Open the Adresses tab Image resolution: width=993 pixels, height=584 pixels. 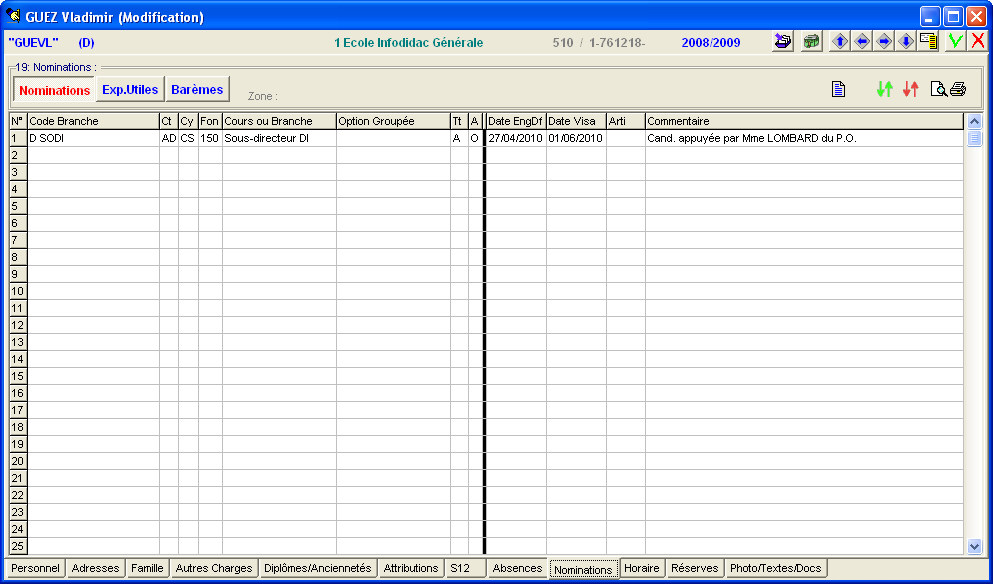[96, 568]
